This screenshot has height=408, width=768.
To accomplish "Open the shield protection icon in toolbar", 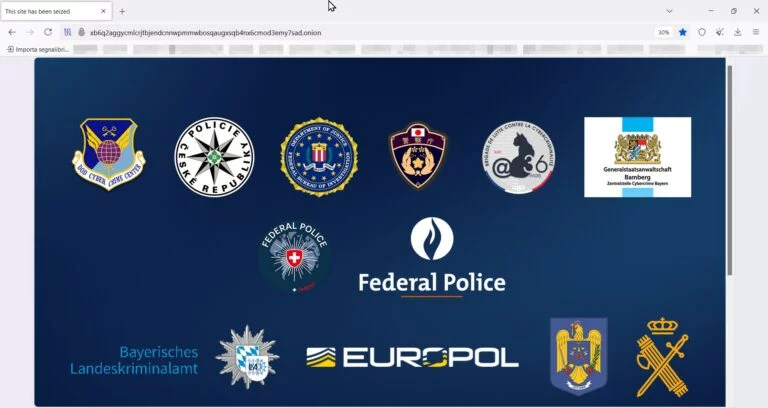I will coord(702,32).
